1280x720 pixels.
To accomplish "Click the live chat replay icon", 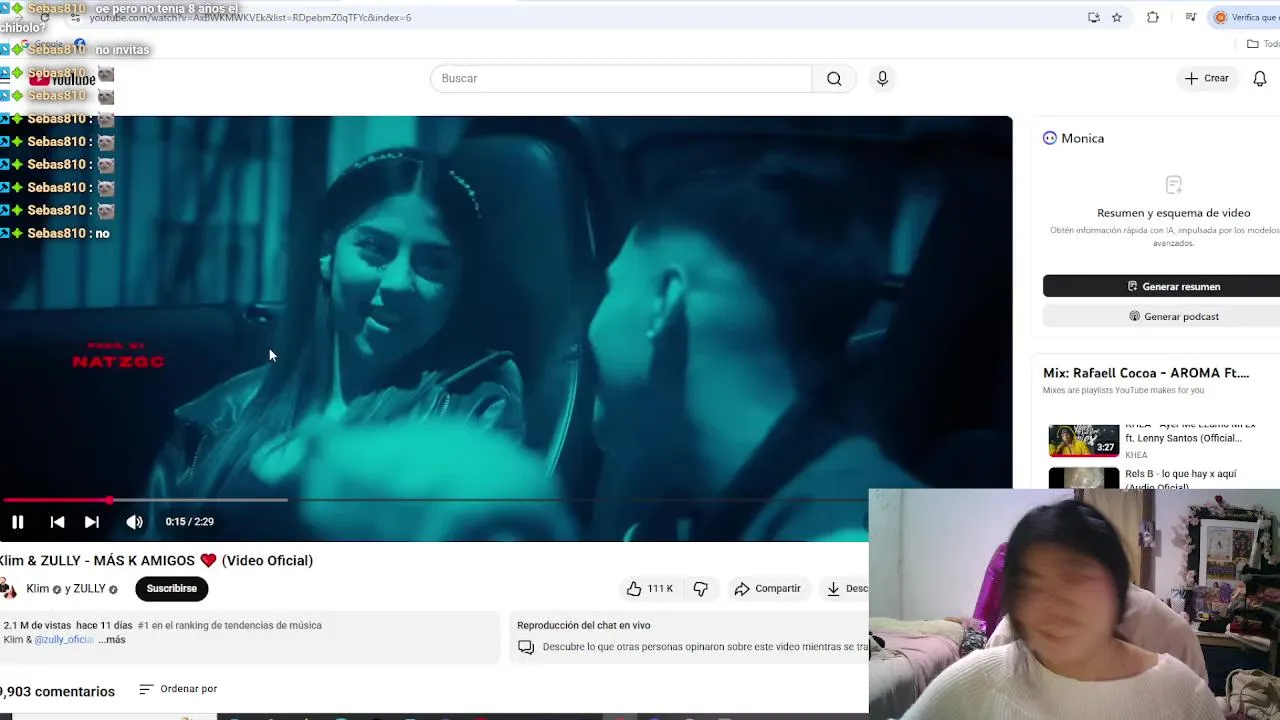I will click(x=526, y=647).
